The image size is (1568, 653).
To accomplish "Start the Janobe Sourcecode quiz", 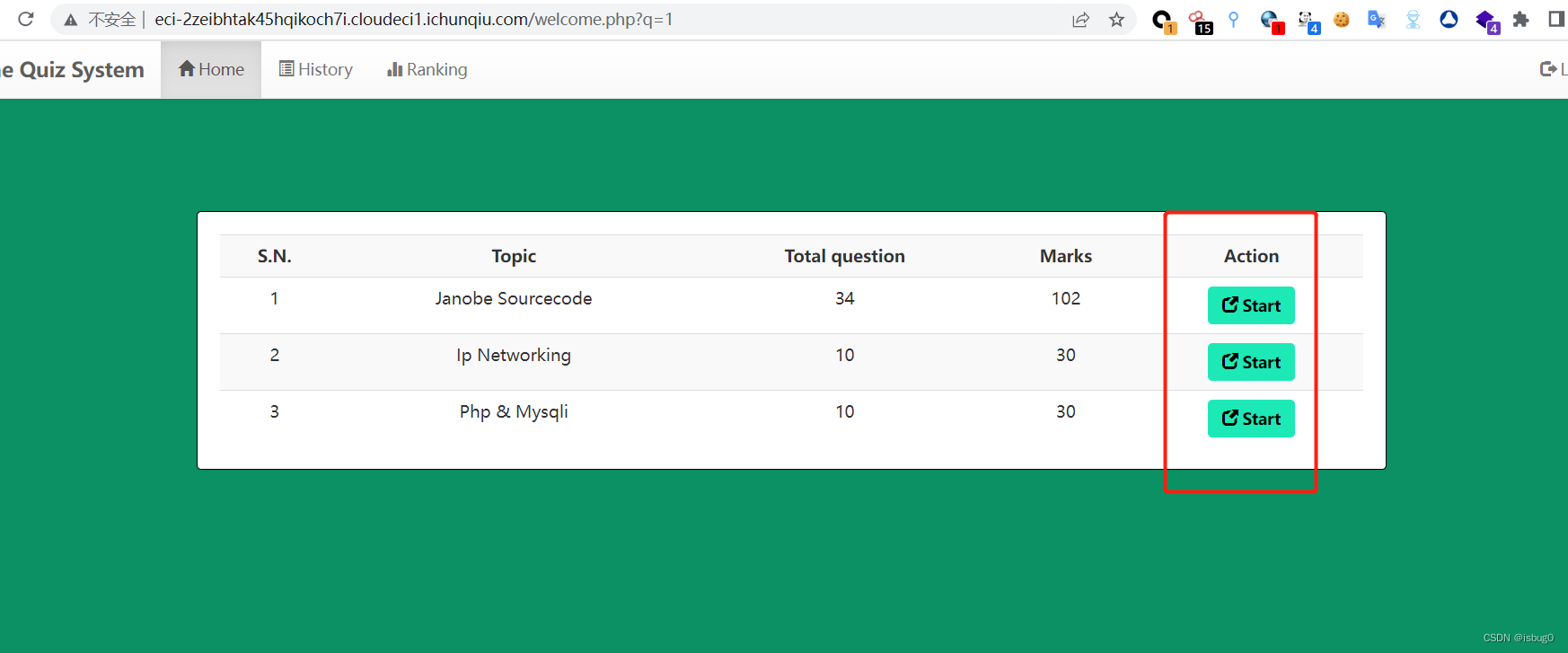I will click(x=1251, y=305).
